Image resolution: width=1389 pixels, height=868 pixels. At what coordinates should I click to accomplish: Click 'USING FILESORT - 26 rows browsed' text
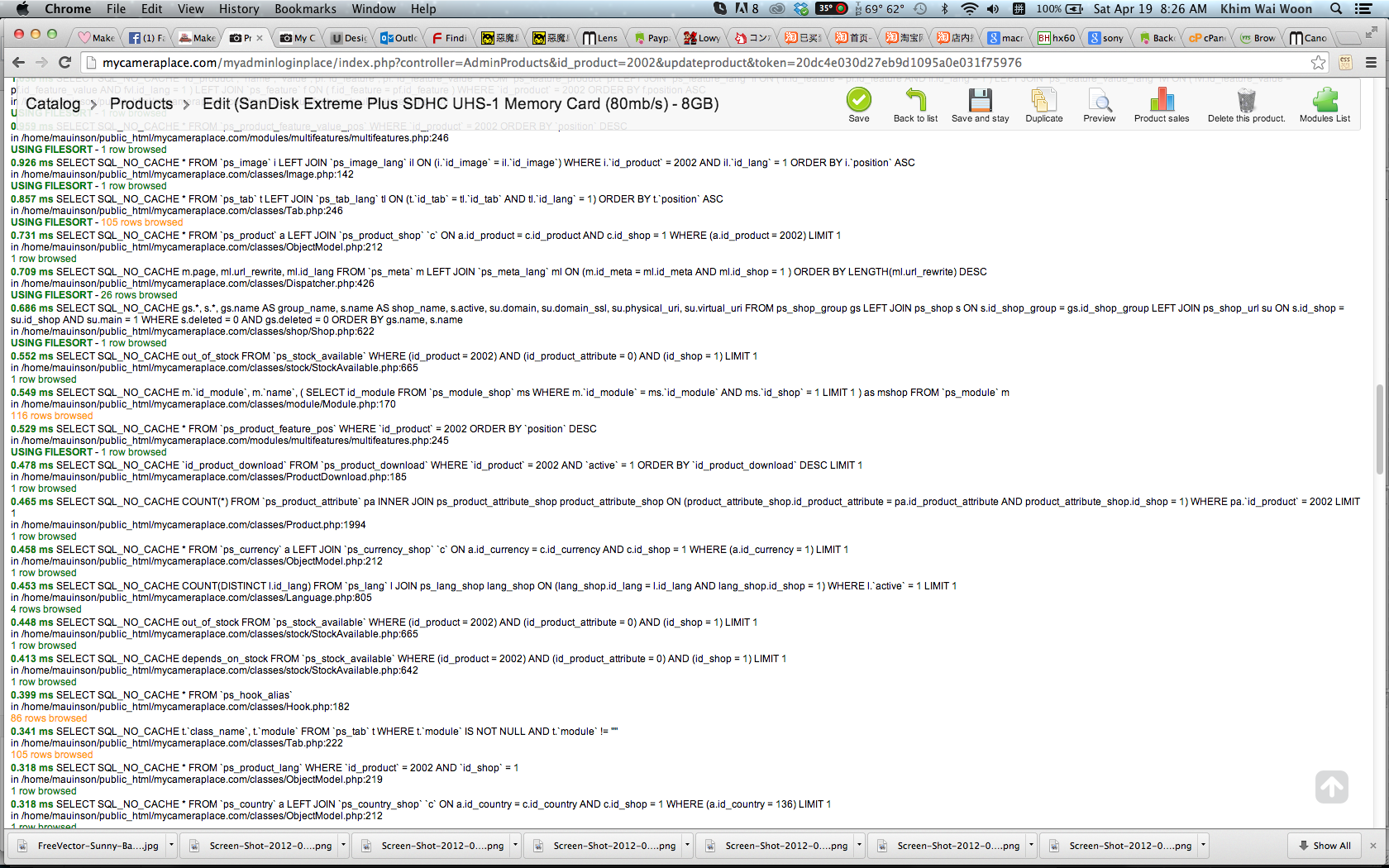click(x=94, y=295)
